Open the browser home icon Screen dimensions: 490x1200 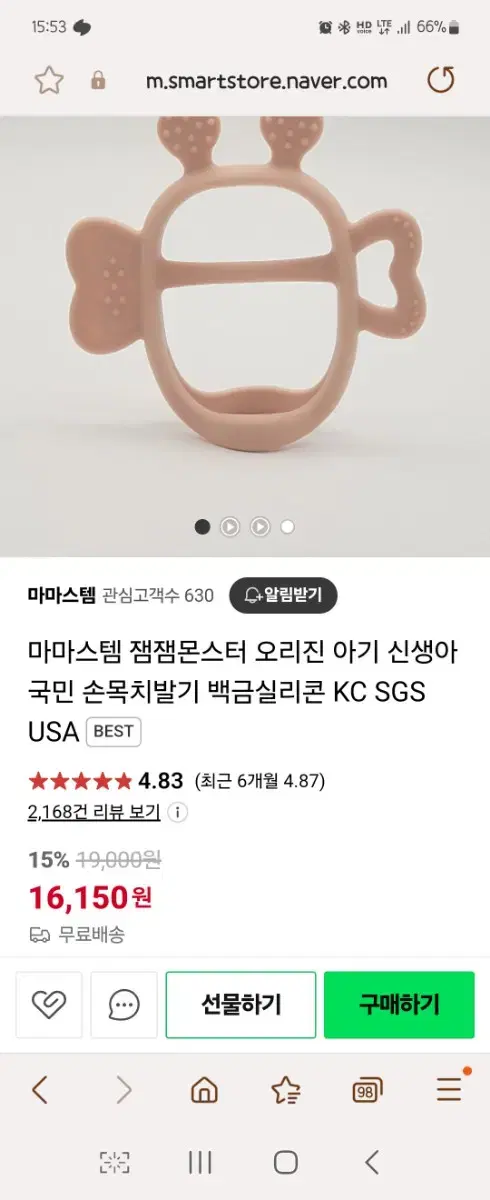pos(205,1089)
